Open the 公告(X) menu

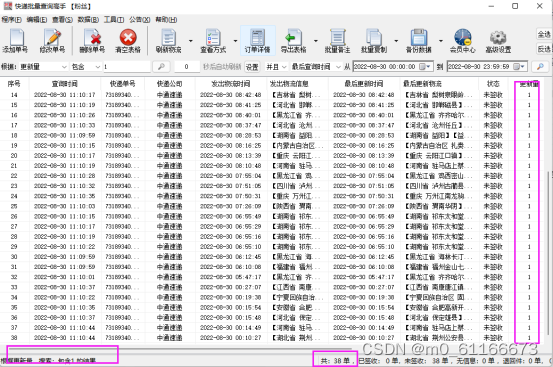click(140, 20)
